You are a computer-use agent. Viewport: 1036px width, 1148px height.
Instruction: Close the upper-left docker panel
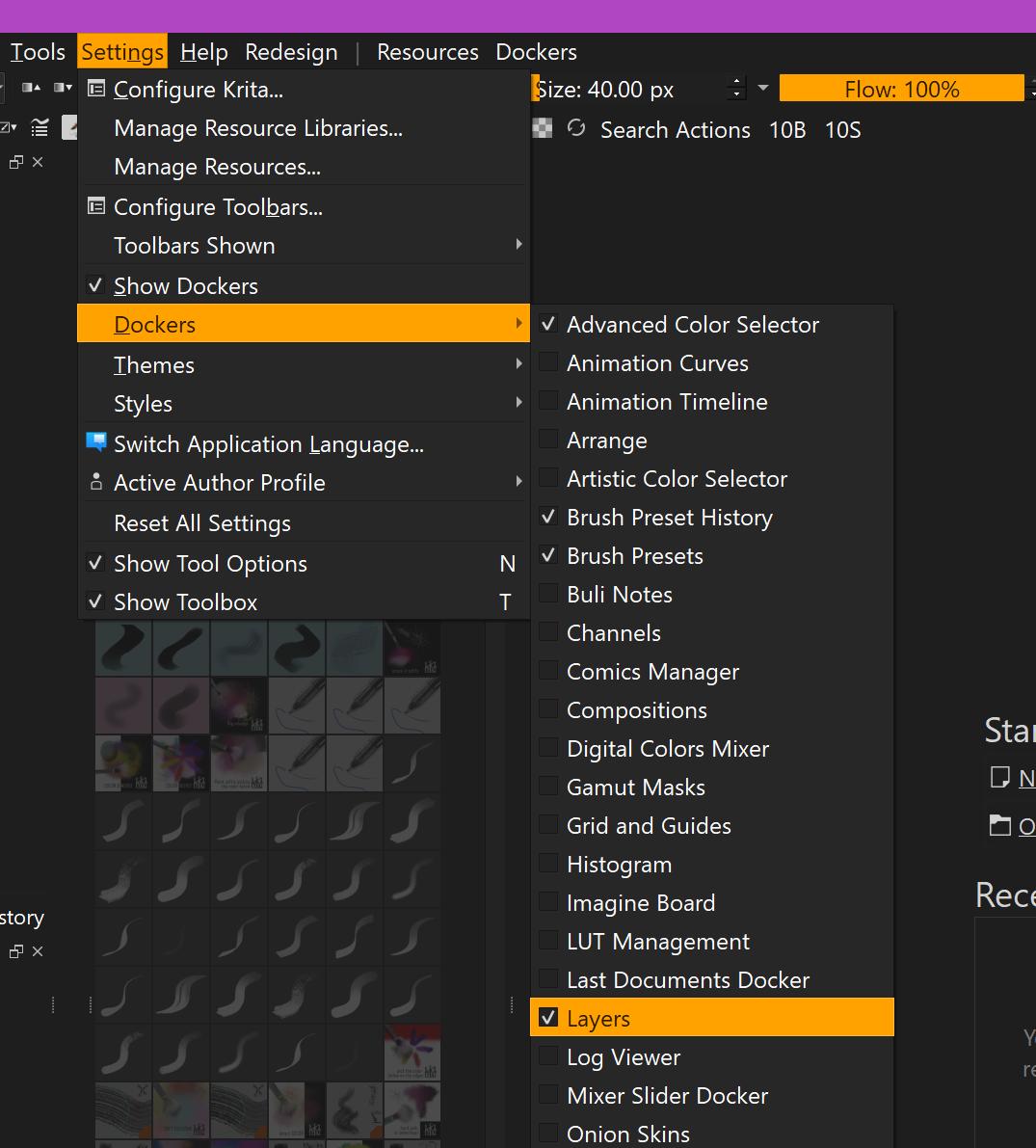(39, 162)
